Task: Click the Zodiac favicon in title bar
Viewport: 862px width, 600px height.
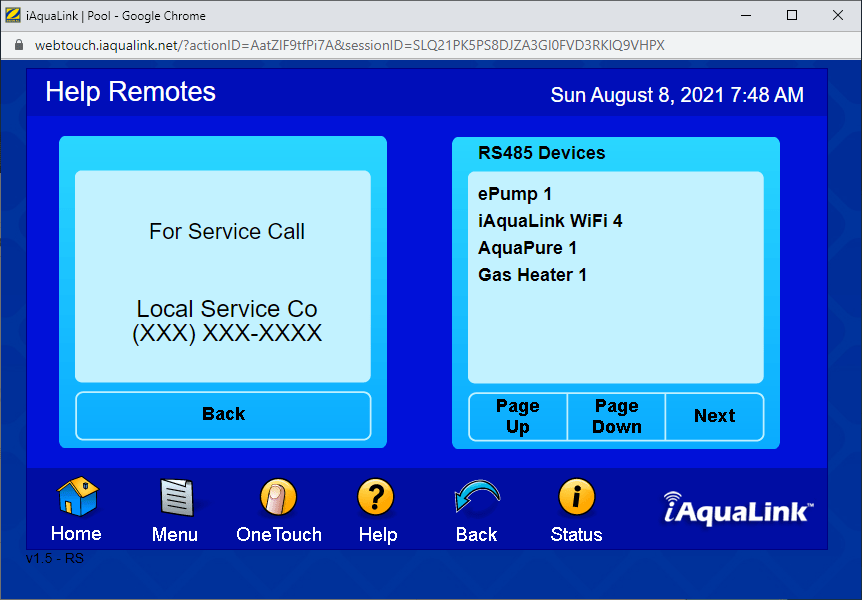Action: [x=13, y=15]
